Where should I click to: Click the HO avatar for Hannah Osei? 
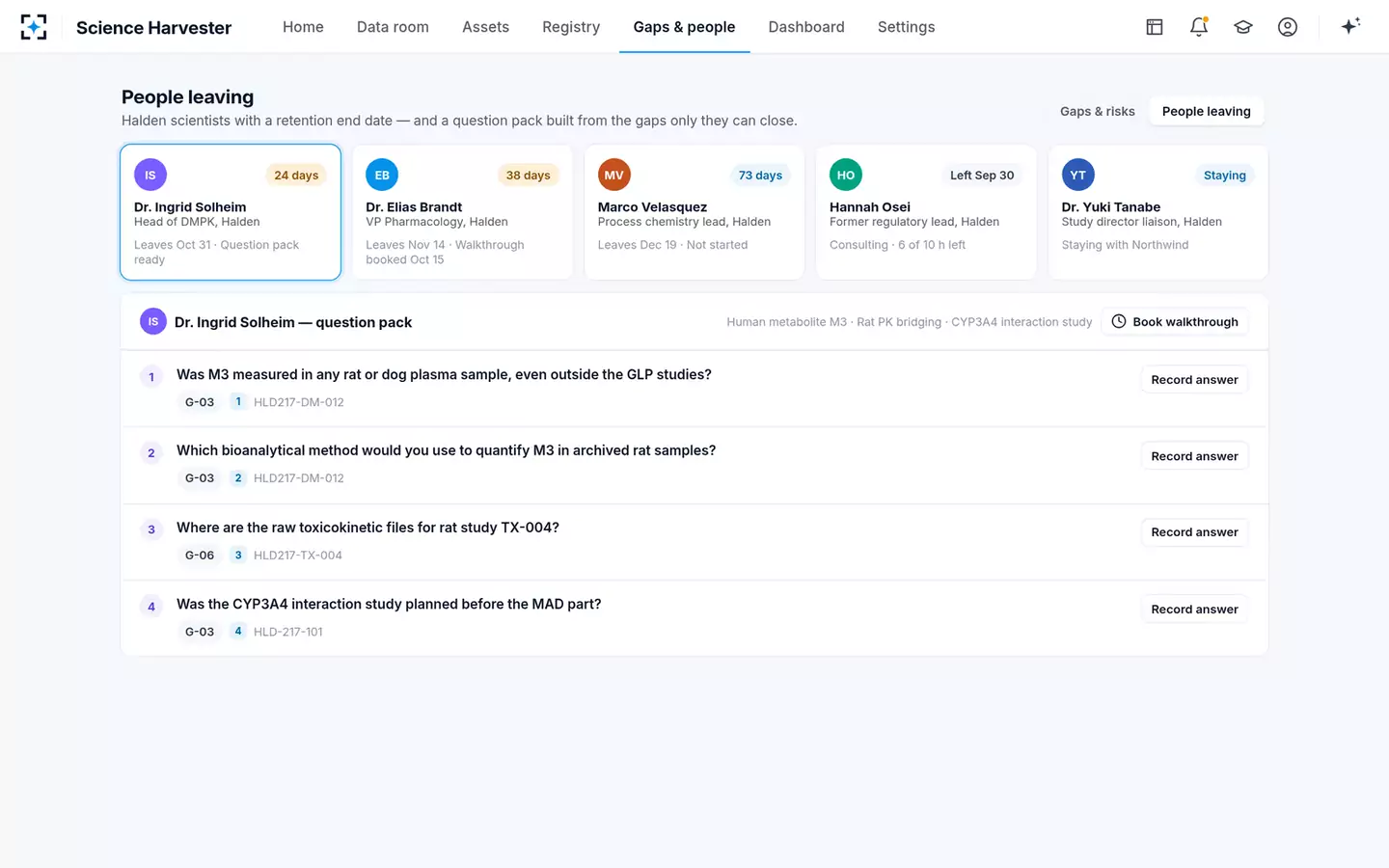point(846,175)
